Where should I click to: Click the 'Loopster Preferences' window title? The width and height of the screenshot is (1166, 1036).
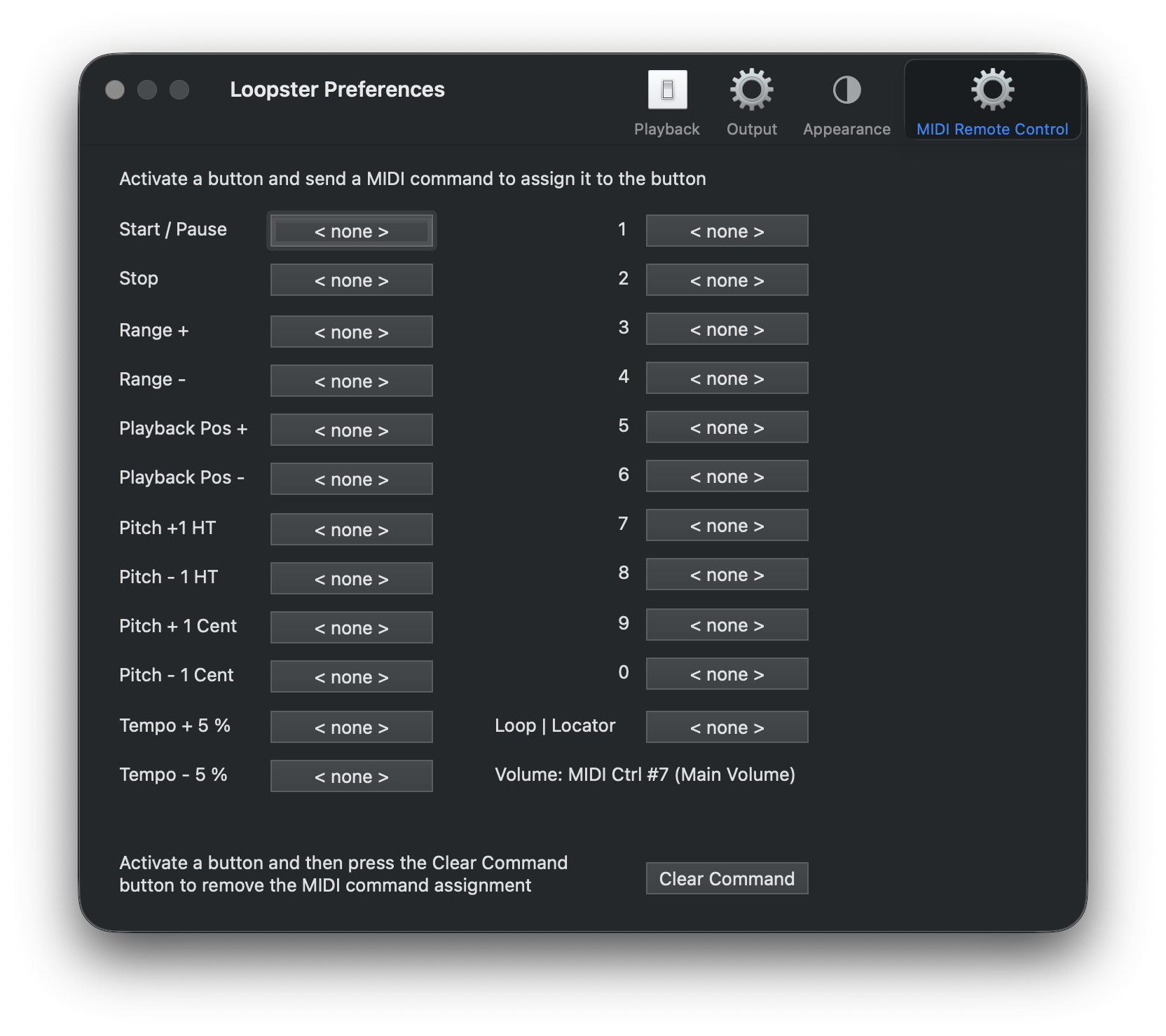337,90
